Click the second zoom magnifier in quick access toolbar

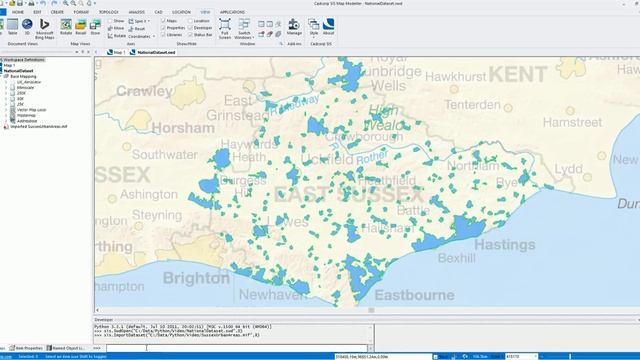73,3
